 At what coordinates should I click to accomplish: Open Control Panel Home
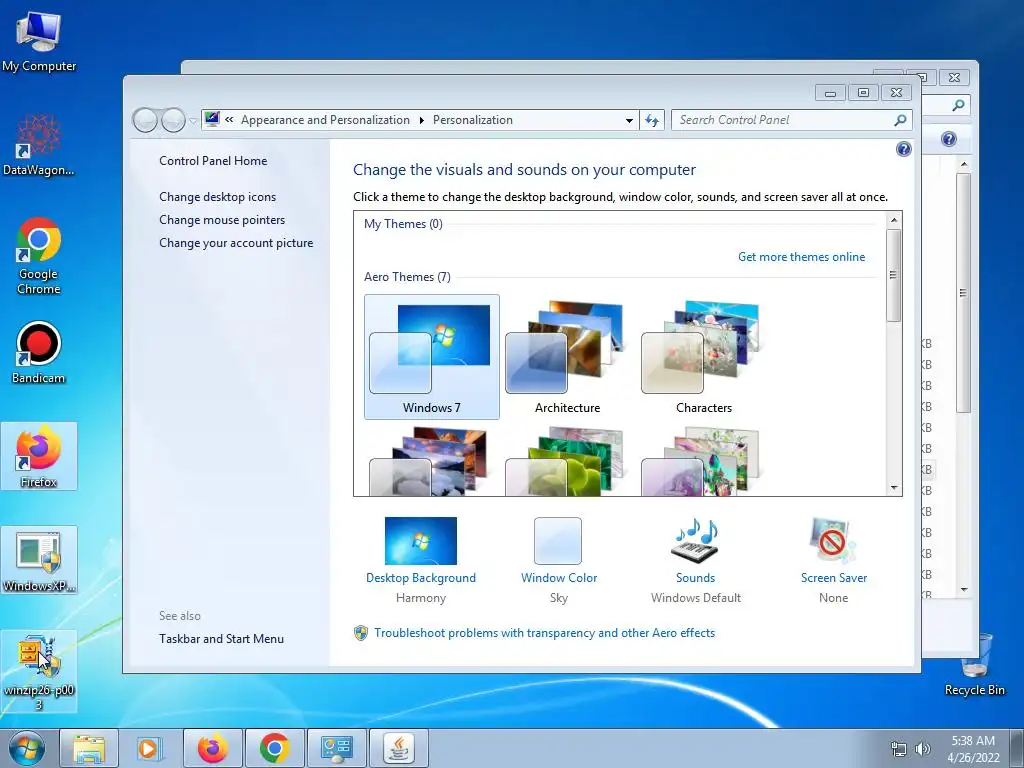(x=213, y=161)
